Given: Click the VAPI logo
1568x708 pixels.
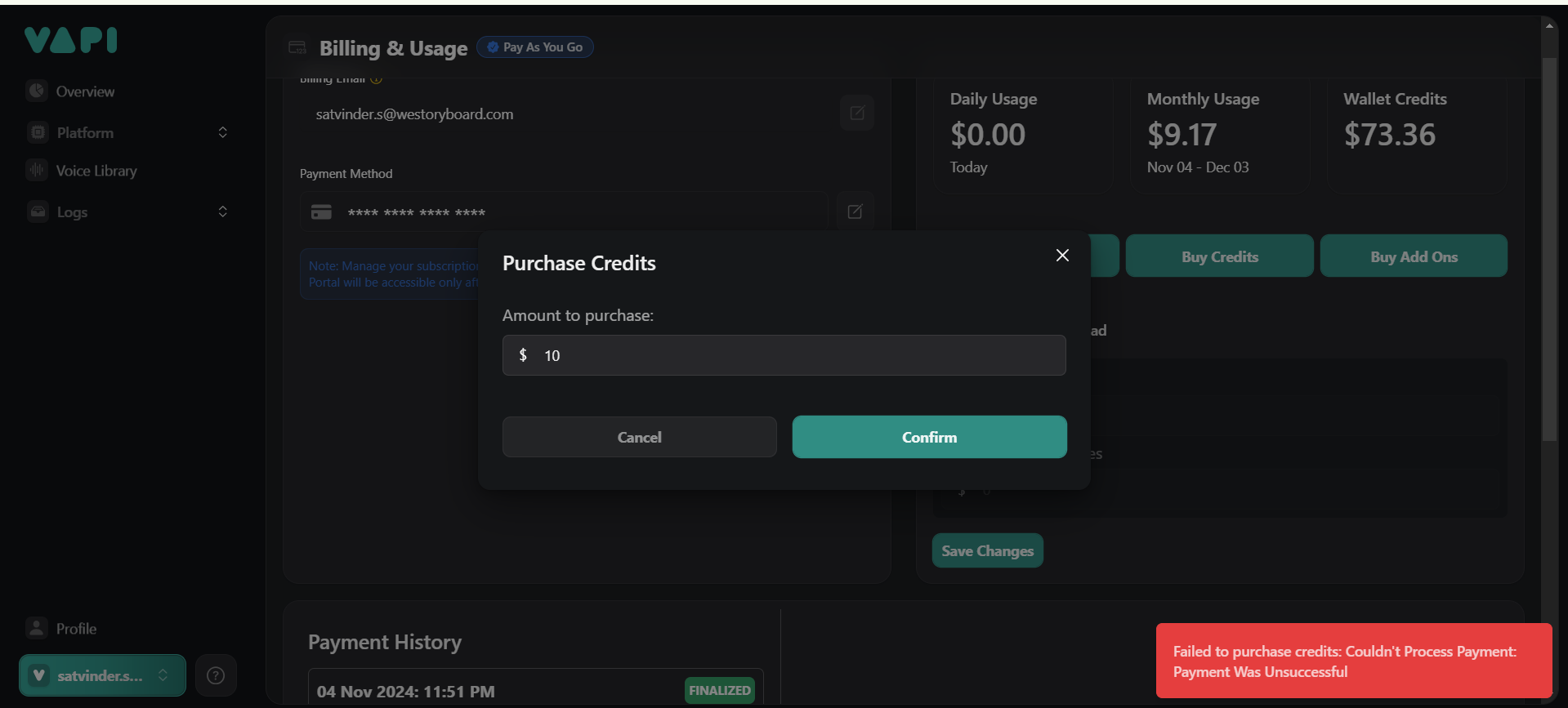Looking at the screenshot, I should (71, 40).
